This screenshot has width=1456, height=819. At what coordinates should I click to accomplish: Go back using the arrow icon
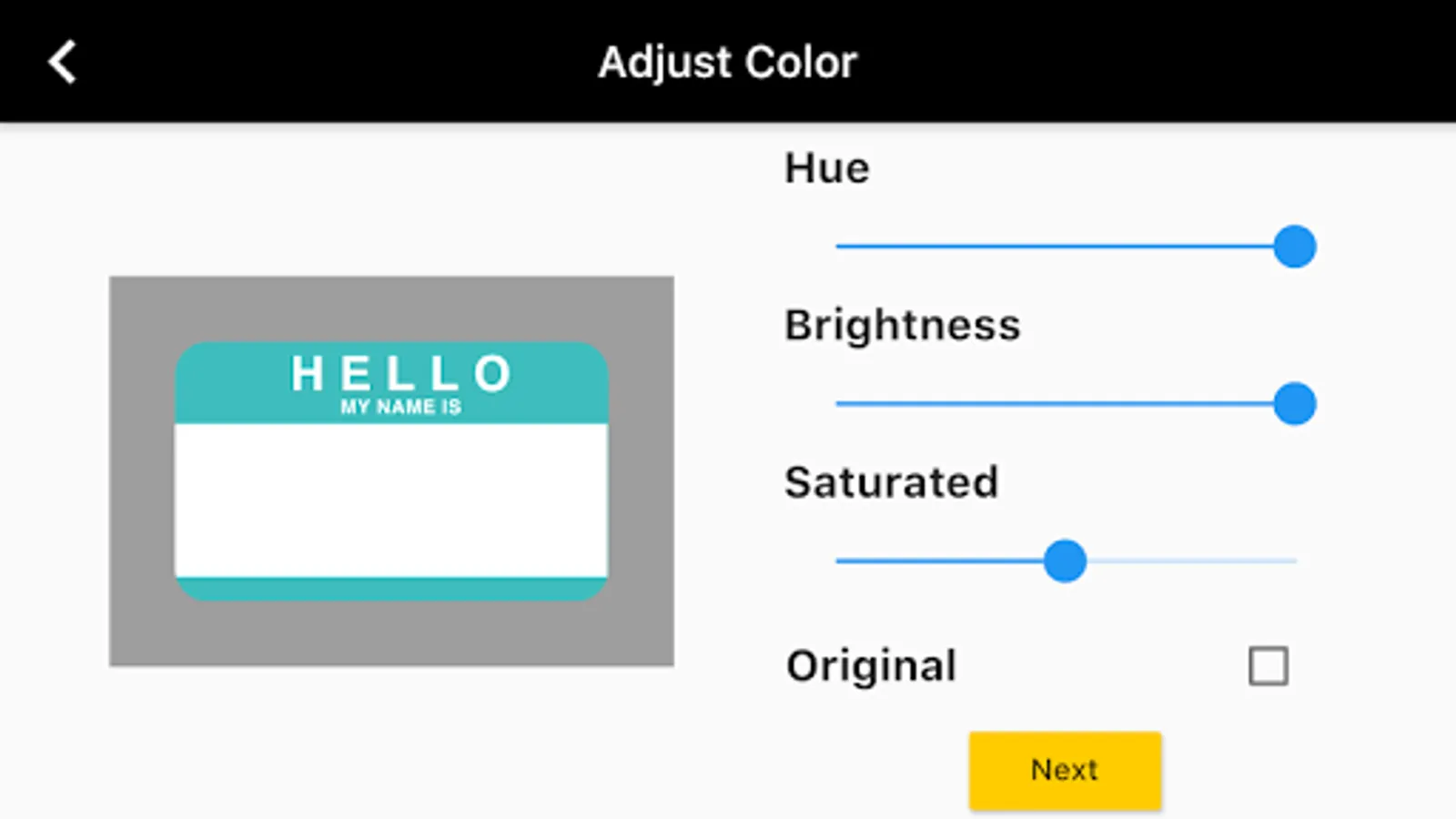[62, 63]
